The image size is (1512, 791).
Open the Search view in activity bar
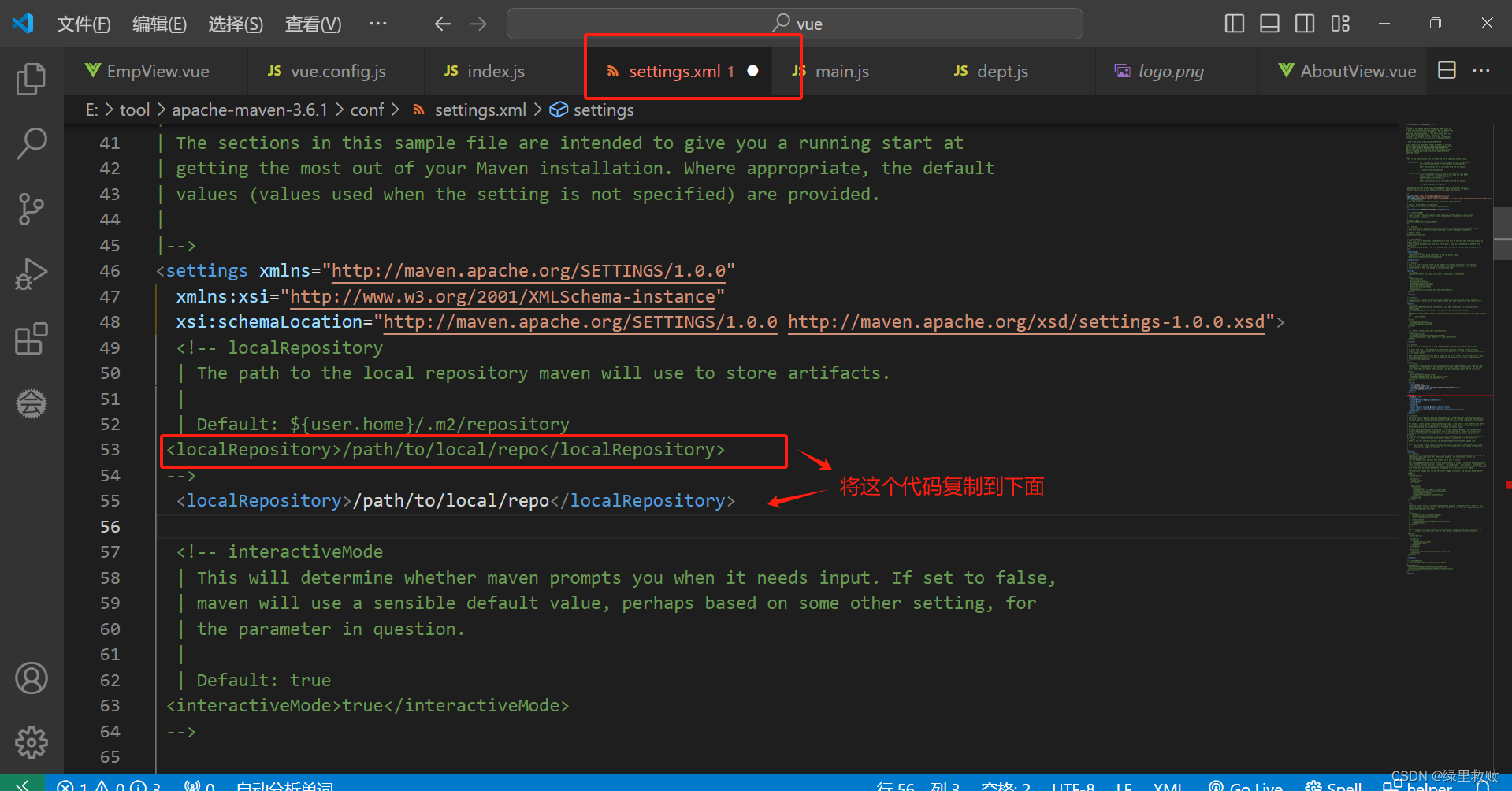click(31, 143)
